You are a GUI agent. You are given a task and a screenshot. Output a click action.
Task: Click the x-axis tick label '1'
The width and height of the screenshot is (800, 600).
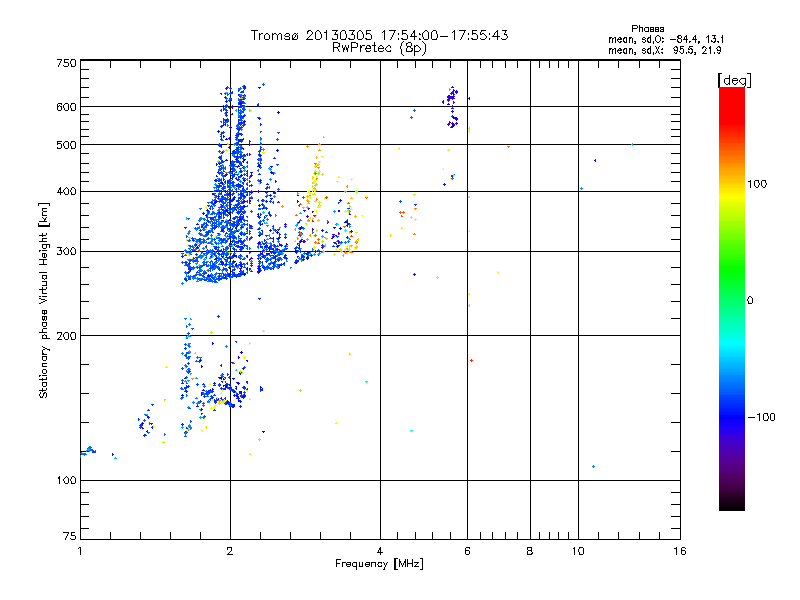click(80, 551)
